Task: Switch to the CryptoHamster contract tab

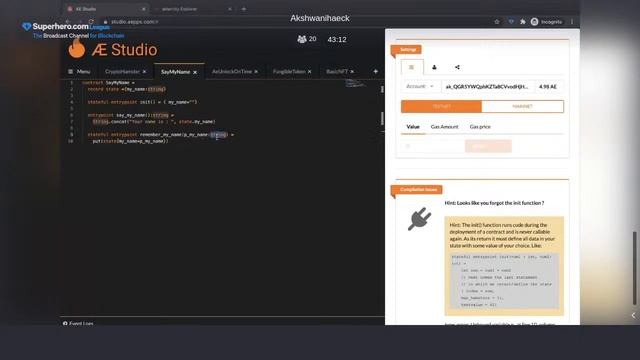Action: [x=122, y=71]
